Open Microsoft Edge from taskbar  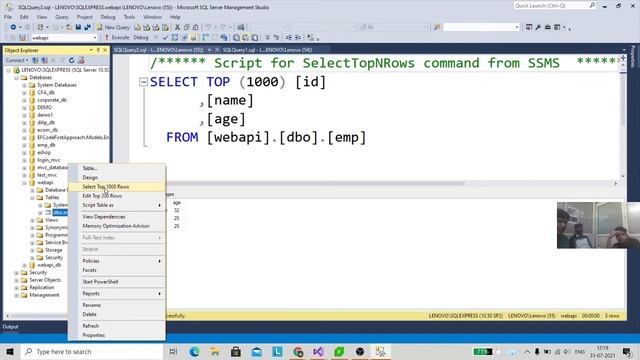194,351
